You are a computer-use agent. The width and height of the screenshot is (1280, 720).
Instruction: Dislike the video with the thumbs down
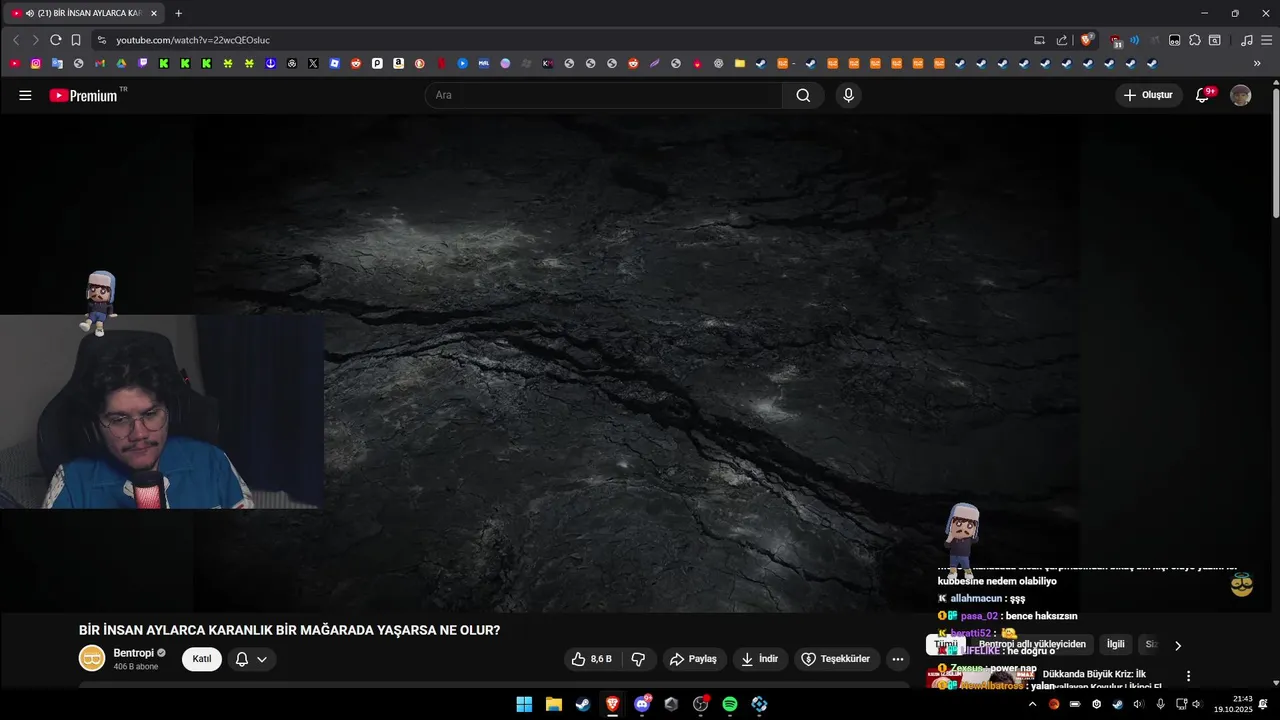point(638,659)
